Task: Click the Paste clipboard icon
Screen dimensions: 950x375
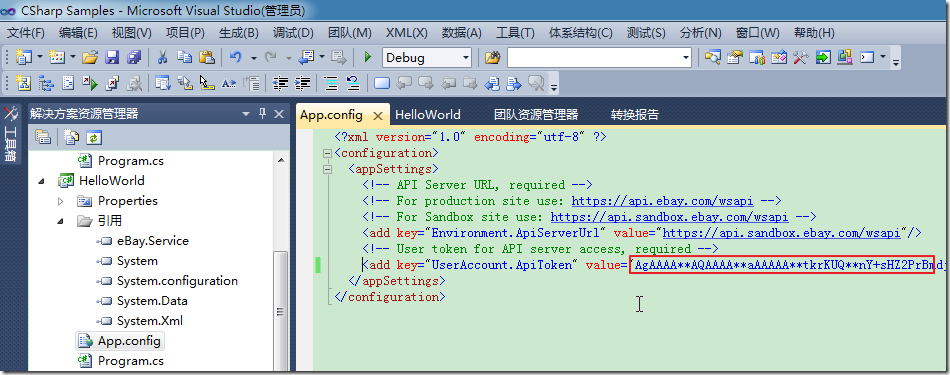Action: tap(207, 58)
